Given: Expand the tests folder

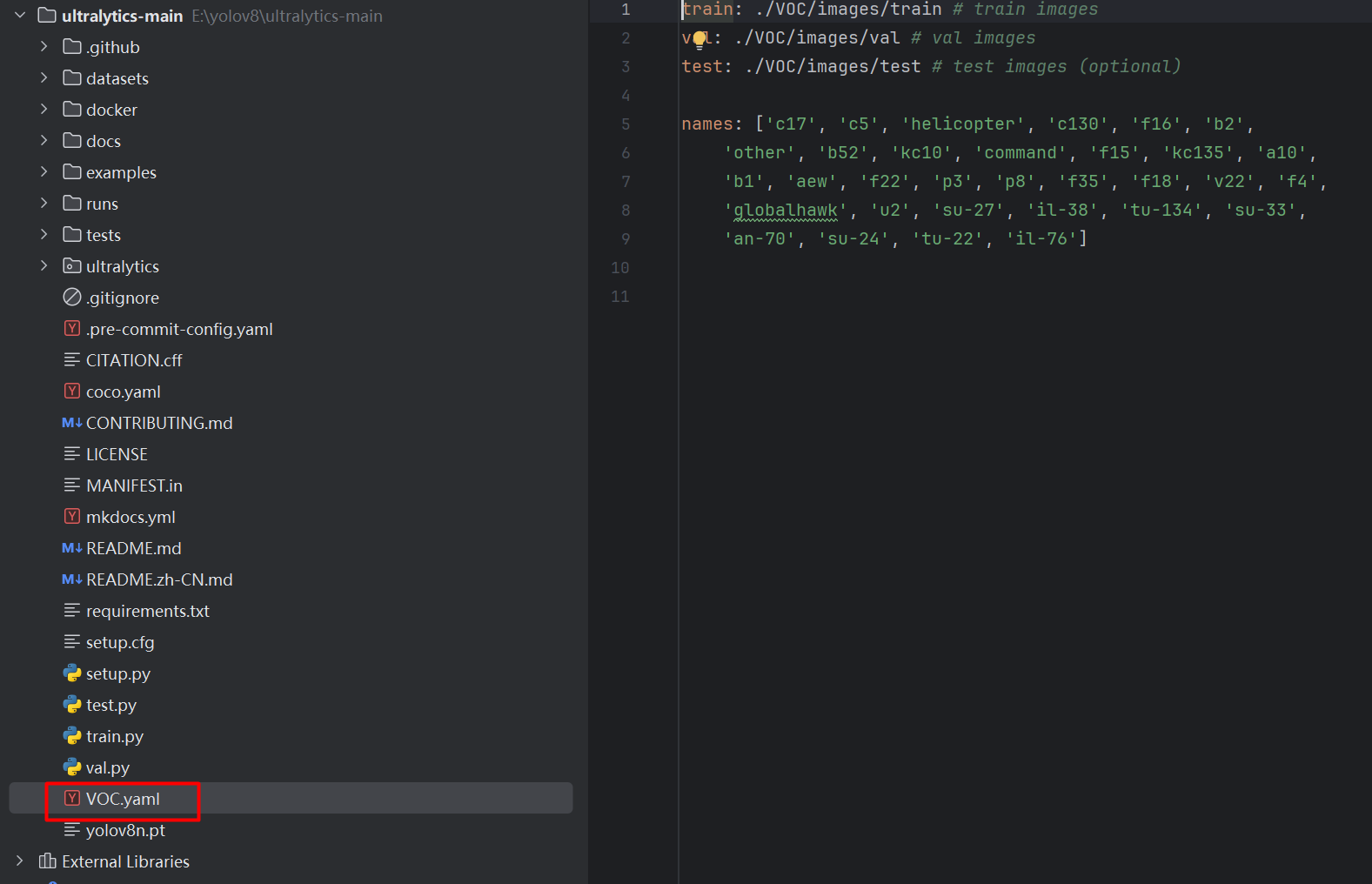Looking at the screenshot, I should click(x=44, y=235).
